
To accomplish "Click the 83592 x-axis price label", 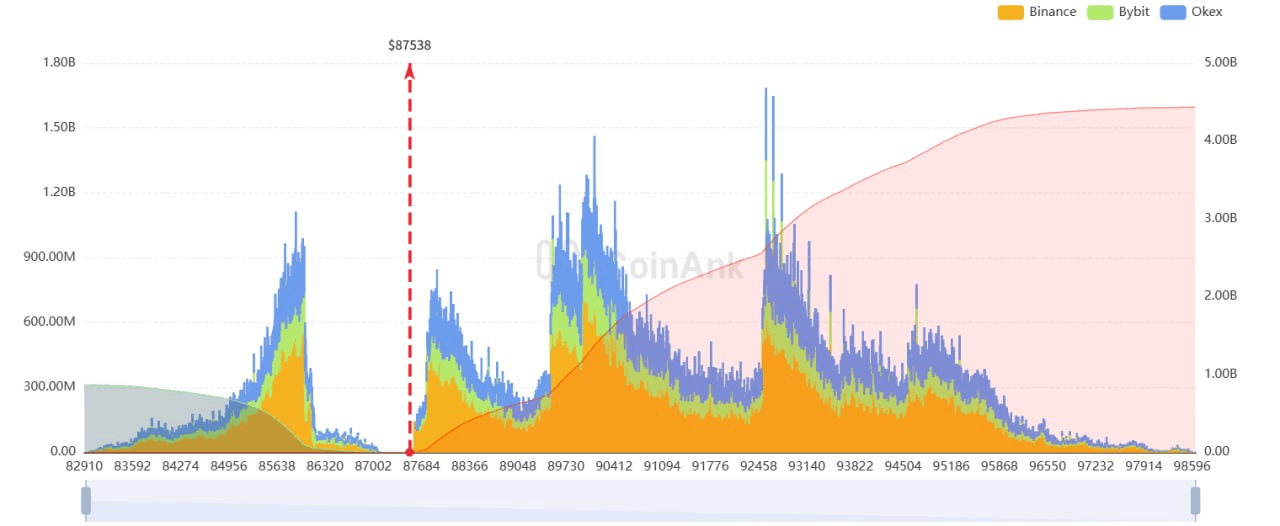I will coord(134,466).
